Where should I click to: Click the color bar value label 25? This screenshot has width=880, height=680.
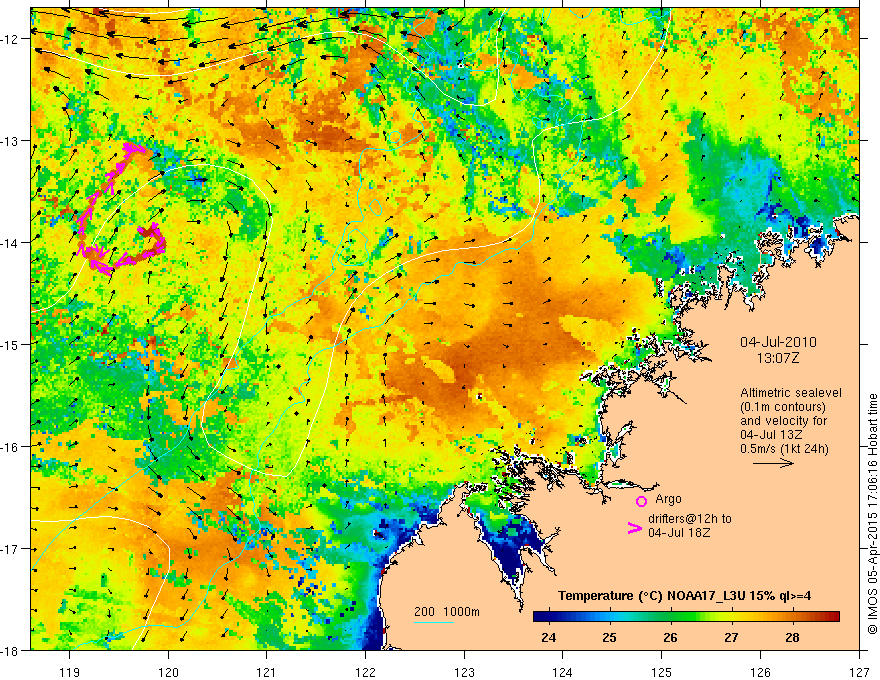[609, 638]
